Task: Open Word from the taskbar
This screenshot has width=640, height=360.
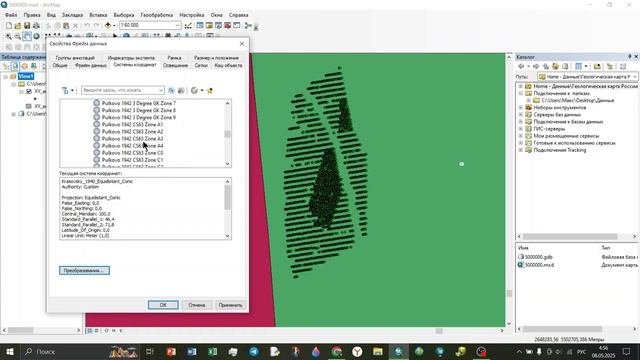Action: point(191,351)
